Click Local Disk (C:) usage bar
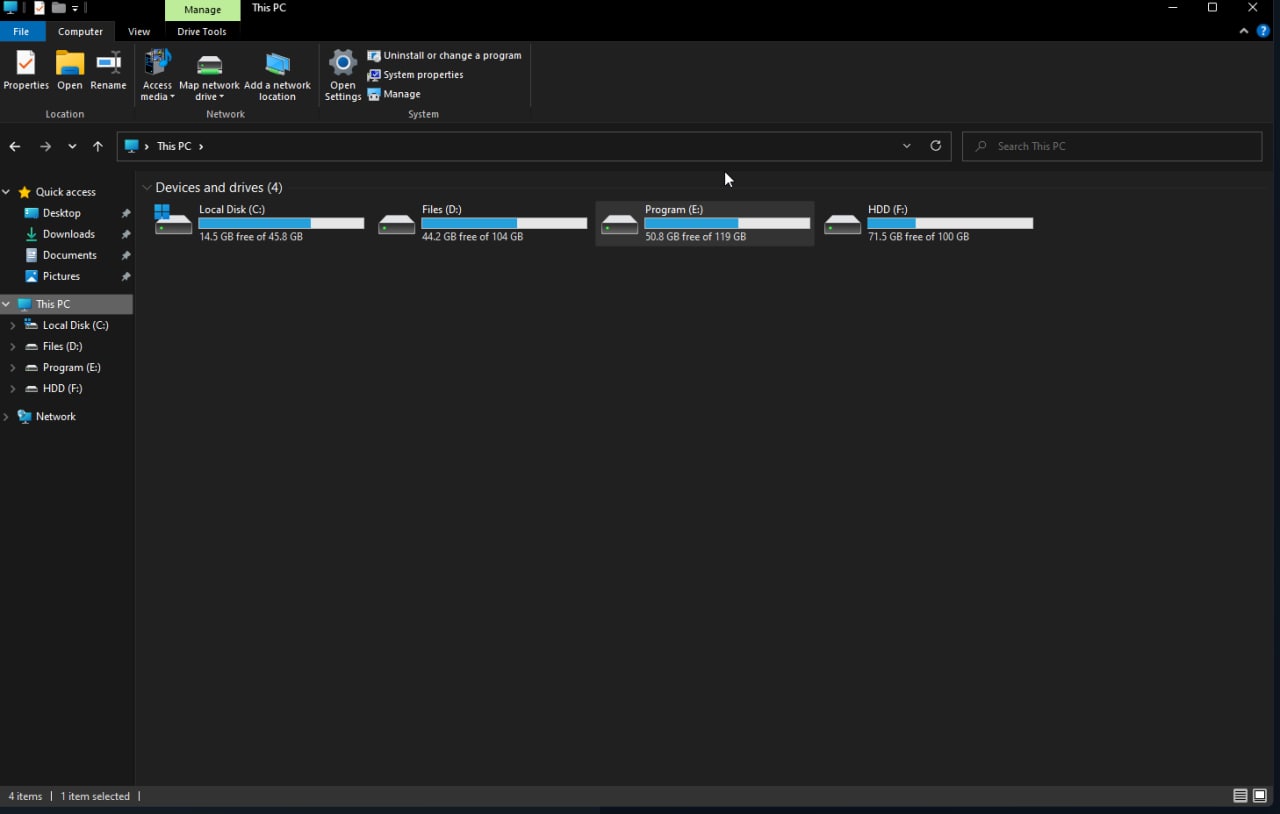 pos(281,223)
